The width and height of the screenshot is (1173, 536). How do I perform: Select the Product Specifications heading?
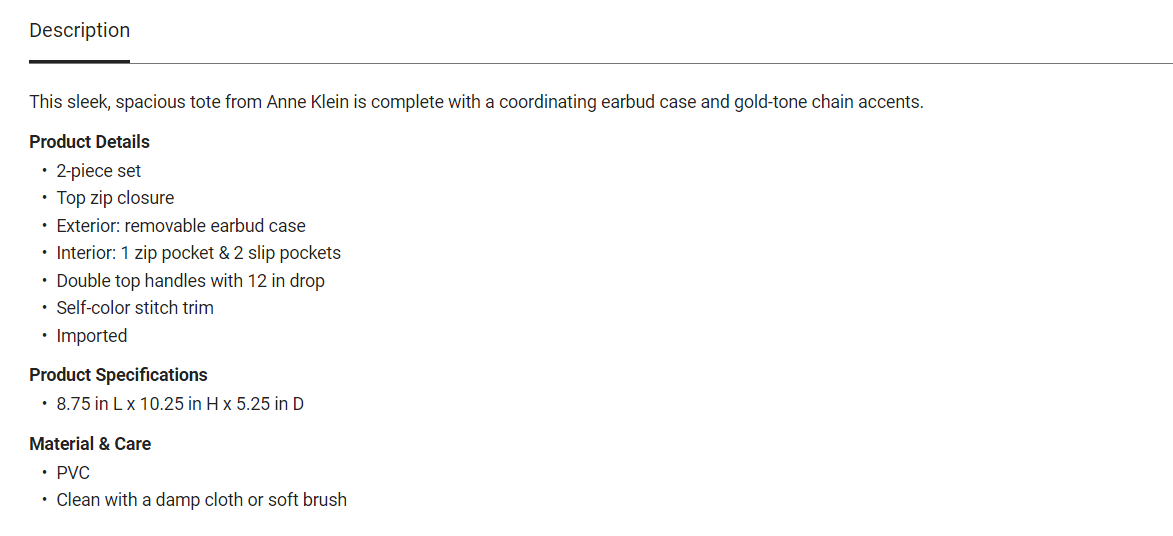[x=119, y=375]
